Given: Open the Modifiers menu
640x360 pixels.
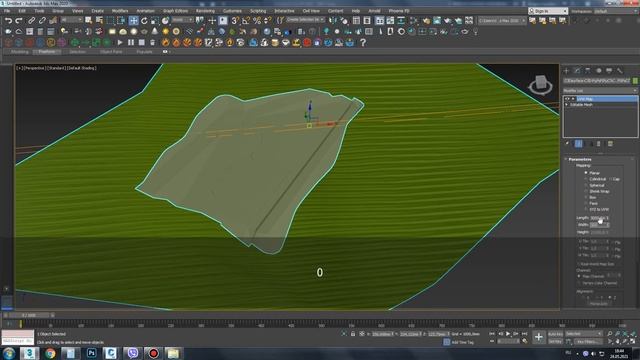Looking at the screenshot, I should click(x=120, y=11).
